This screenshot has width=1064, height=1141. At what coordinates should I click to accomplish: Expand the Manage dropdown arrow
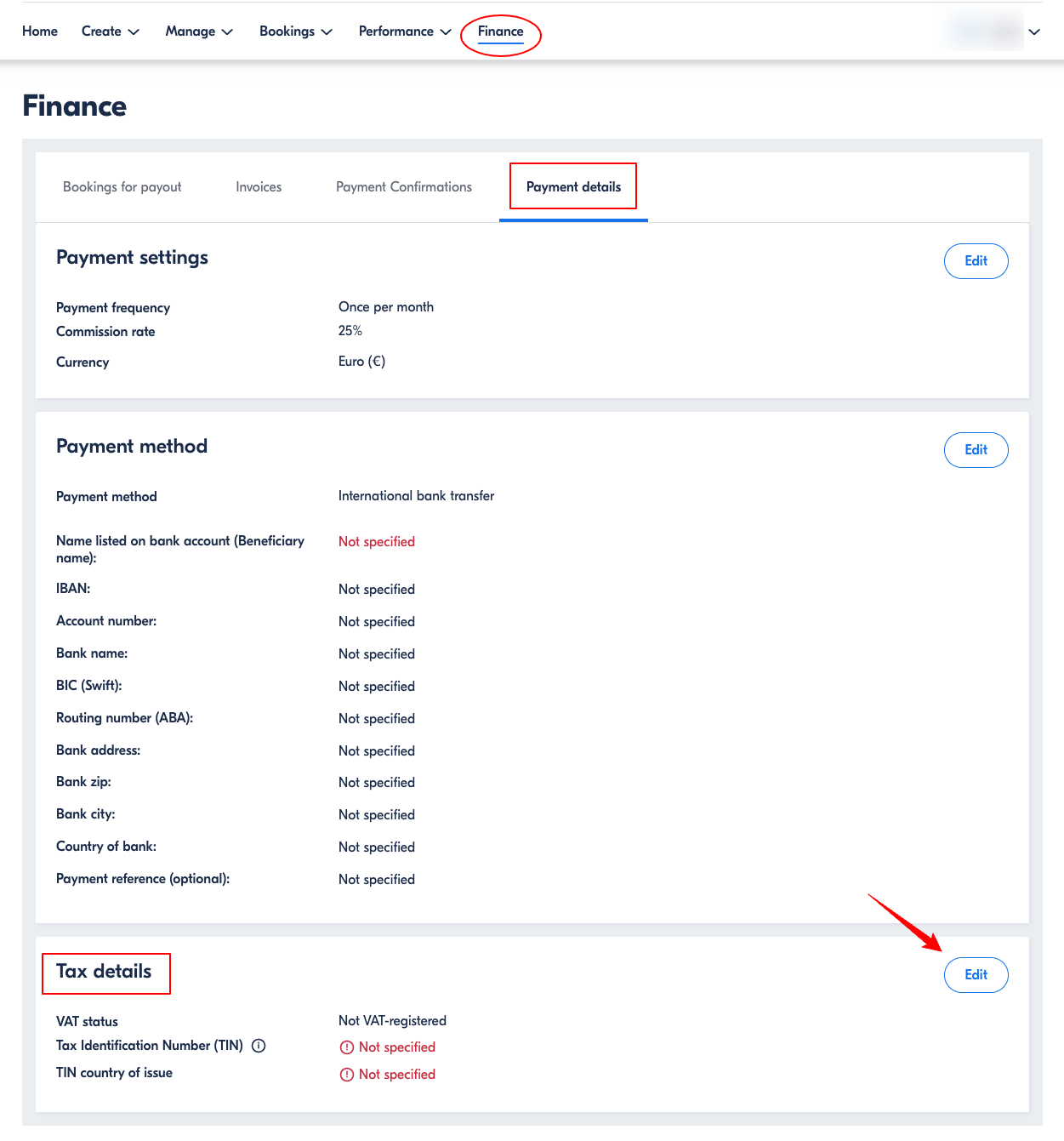click(x=227, y=31)
